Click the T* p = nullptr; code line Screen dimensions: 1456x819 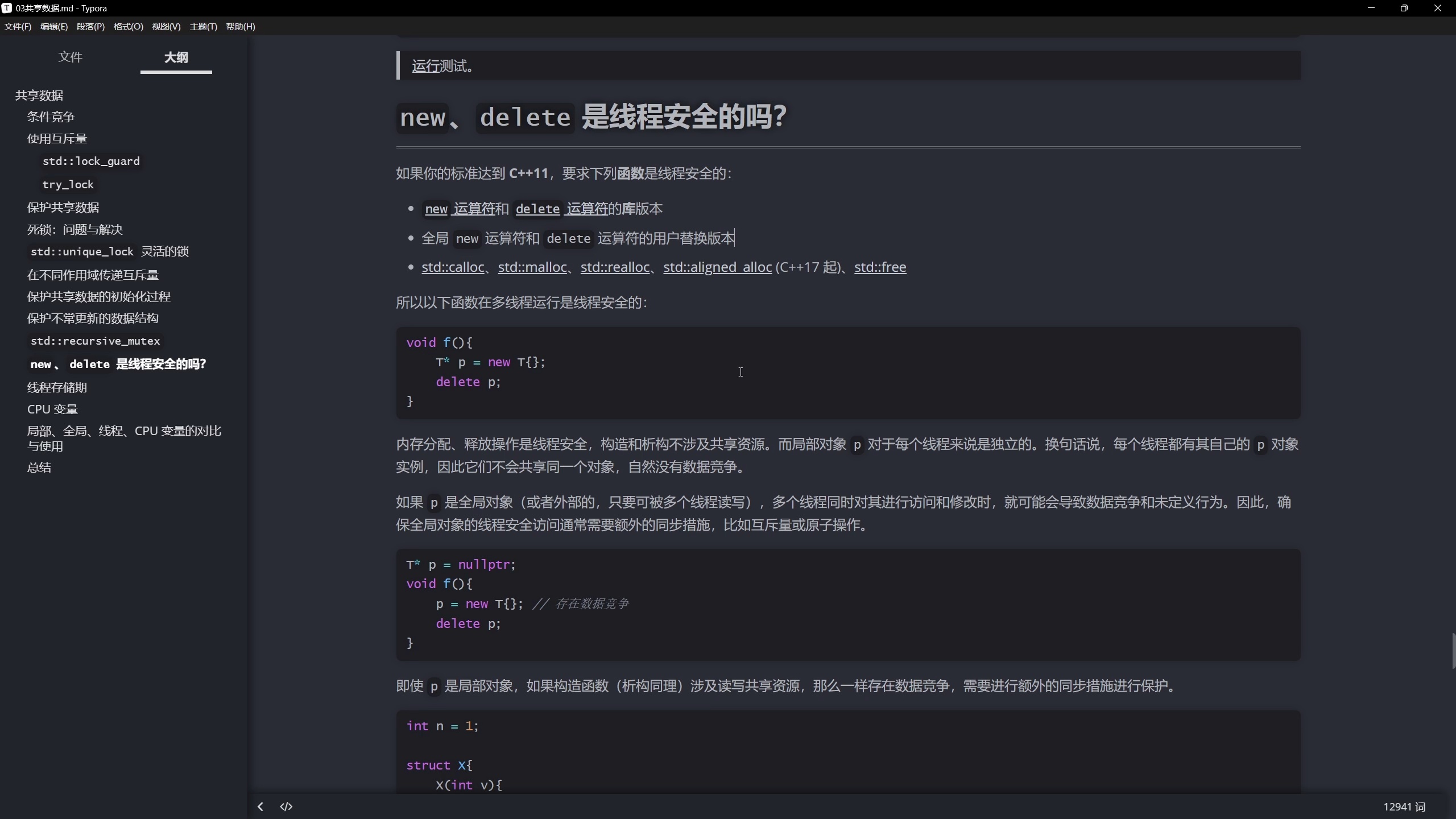[x=461, y=564]
